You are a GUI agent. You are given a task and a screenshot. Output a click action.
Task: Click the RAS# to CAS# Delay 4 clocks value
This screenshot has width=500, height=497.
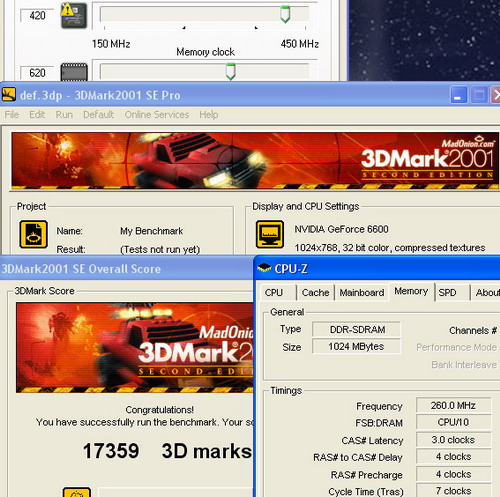pyautogui.click(x=453, y=457)
